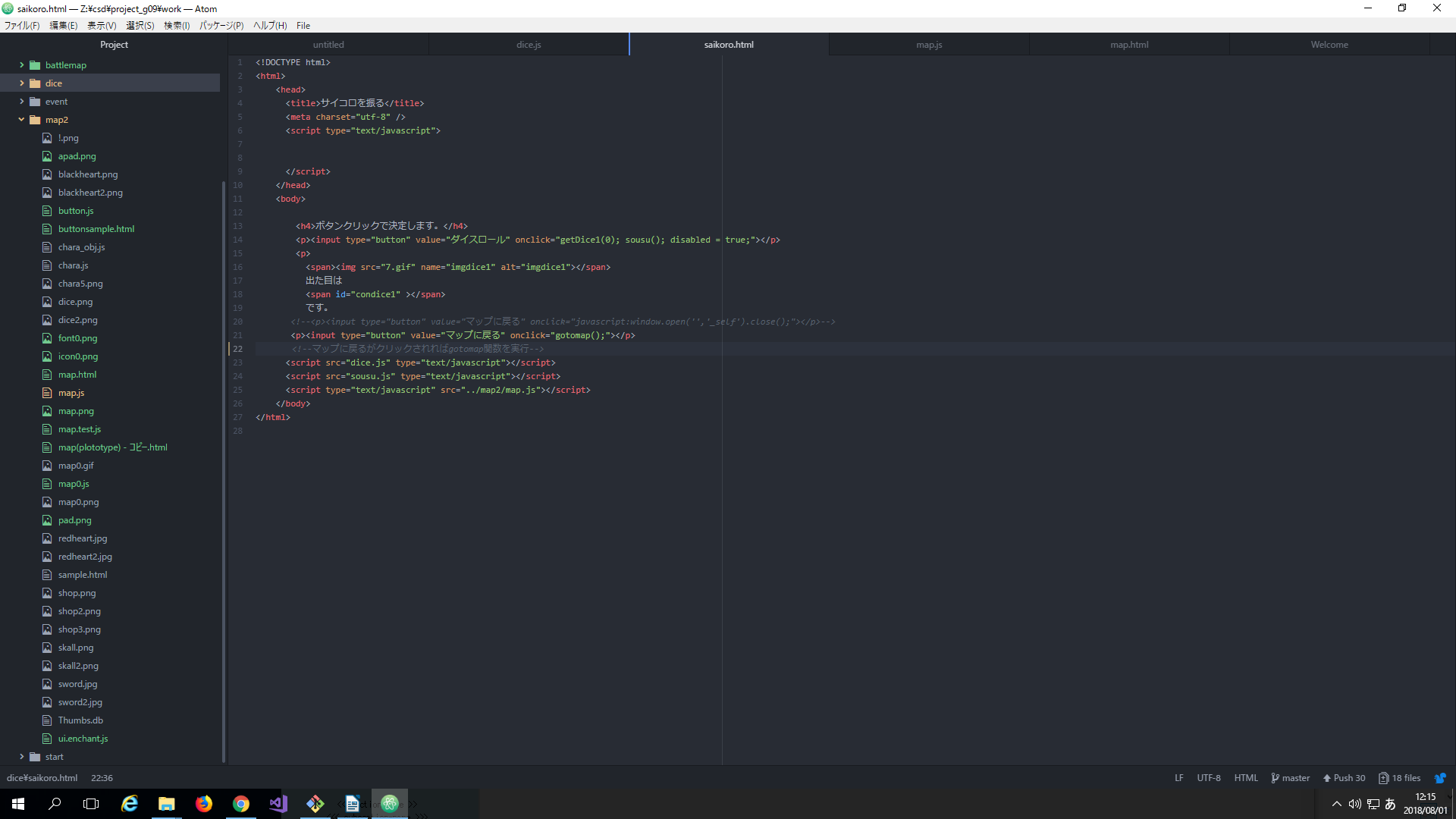Open the 表示(V) menu
The width and height of the screenshot is (1456, 819).
(102, 25)
